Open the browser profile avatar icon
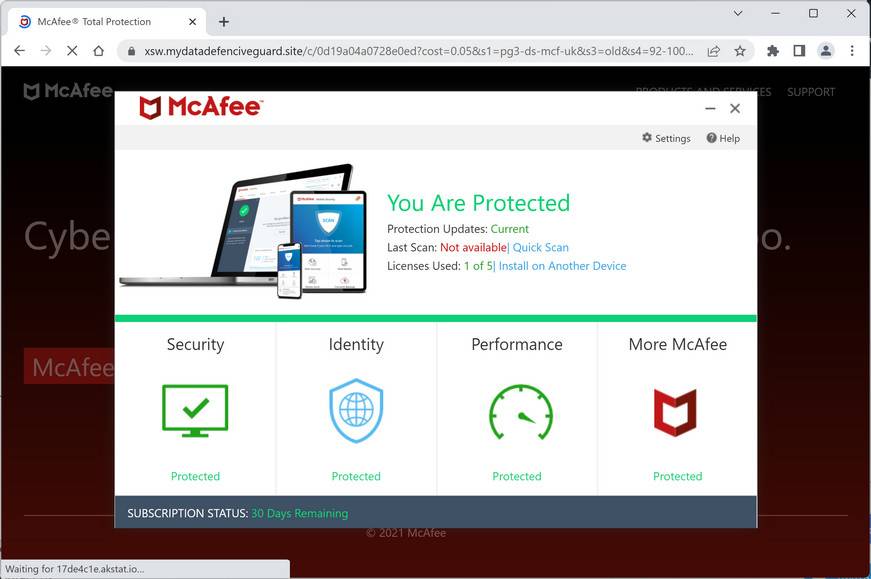Viewport: 871px width, 579px height. click(x=824, y=50)
